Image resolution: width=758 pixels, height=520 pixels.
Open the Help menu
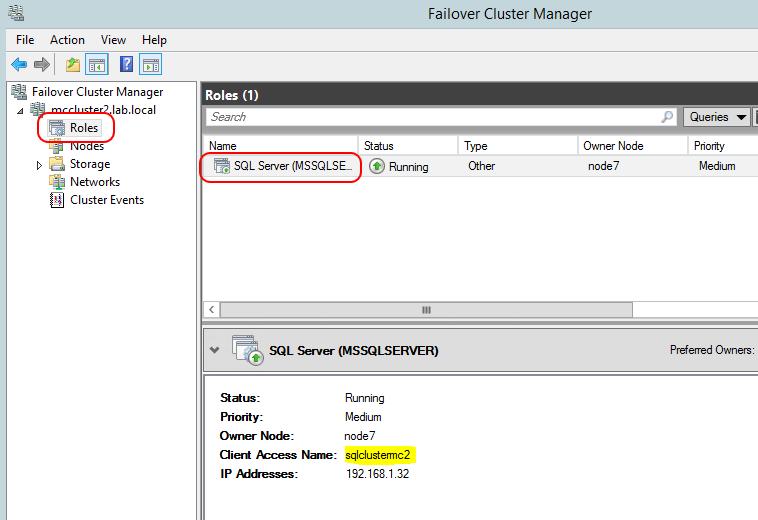(x=154, y=40)
